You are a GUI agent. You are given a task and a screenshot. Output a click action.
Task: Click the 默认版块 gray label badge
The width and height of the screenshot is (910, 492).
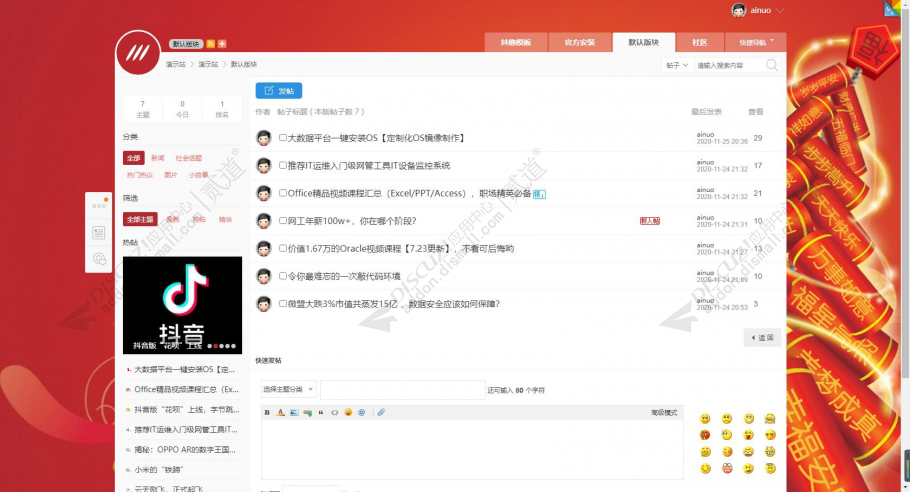[x=186, y=44]
